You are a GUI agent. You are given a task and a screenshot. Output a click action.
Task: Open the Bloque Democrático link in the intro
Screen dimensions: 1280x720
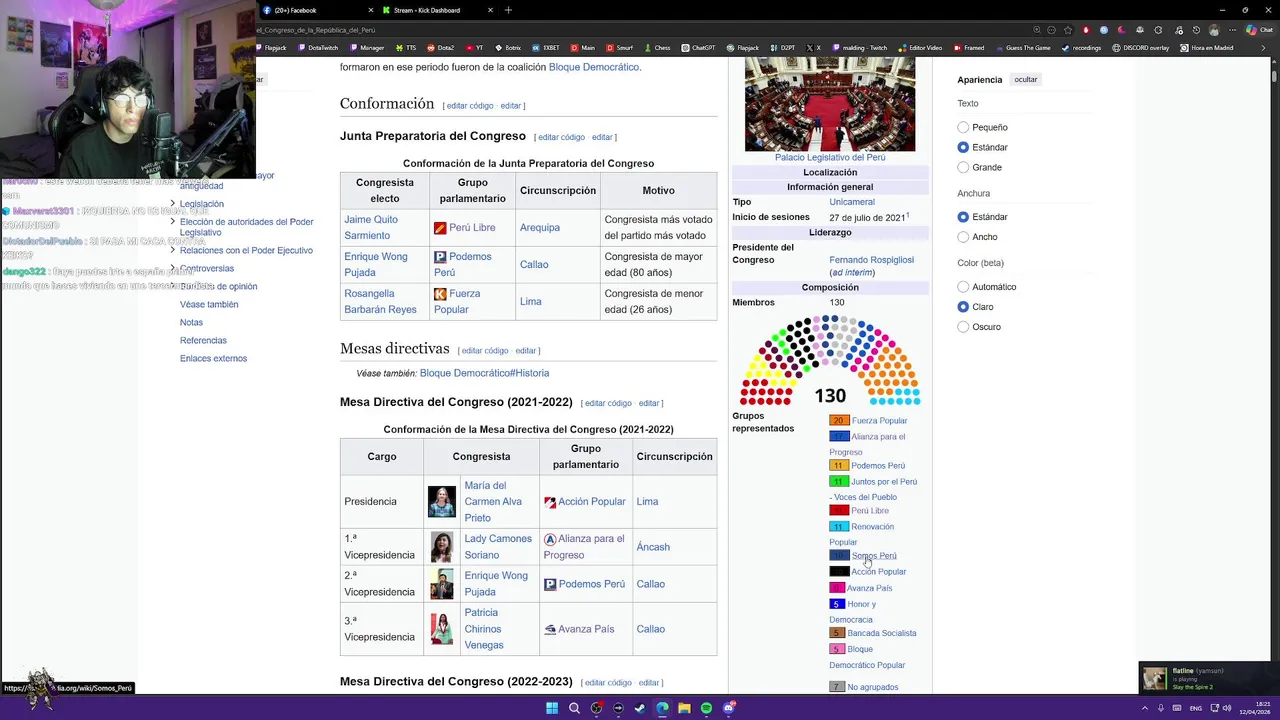(x=593, y=67)
